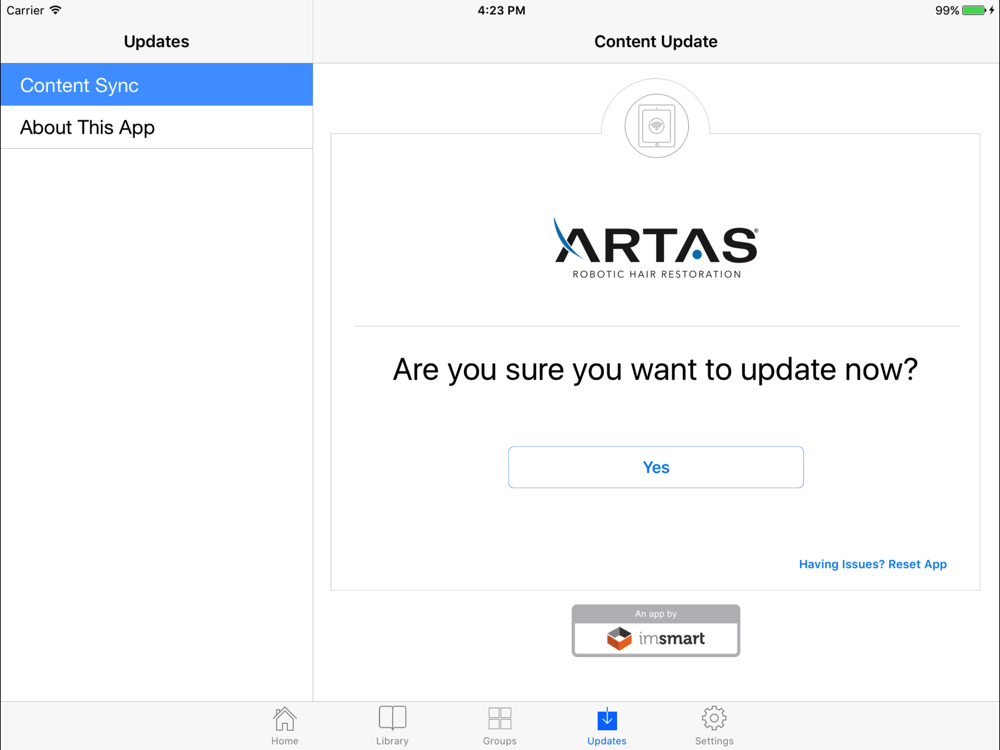Click the Carrier label in status bar

point(25,10)
